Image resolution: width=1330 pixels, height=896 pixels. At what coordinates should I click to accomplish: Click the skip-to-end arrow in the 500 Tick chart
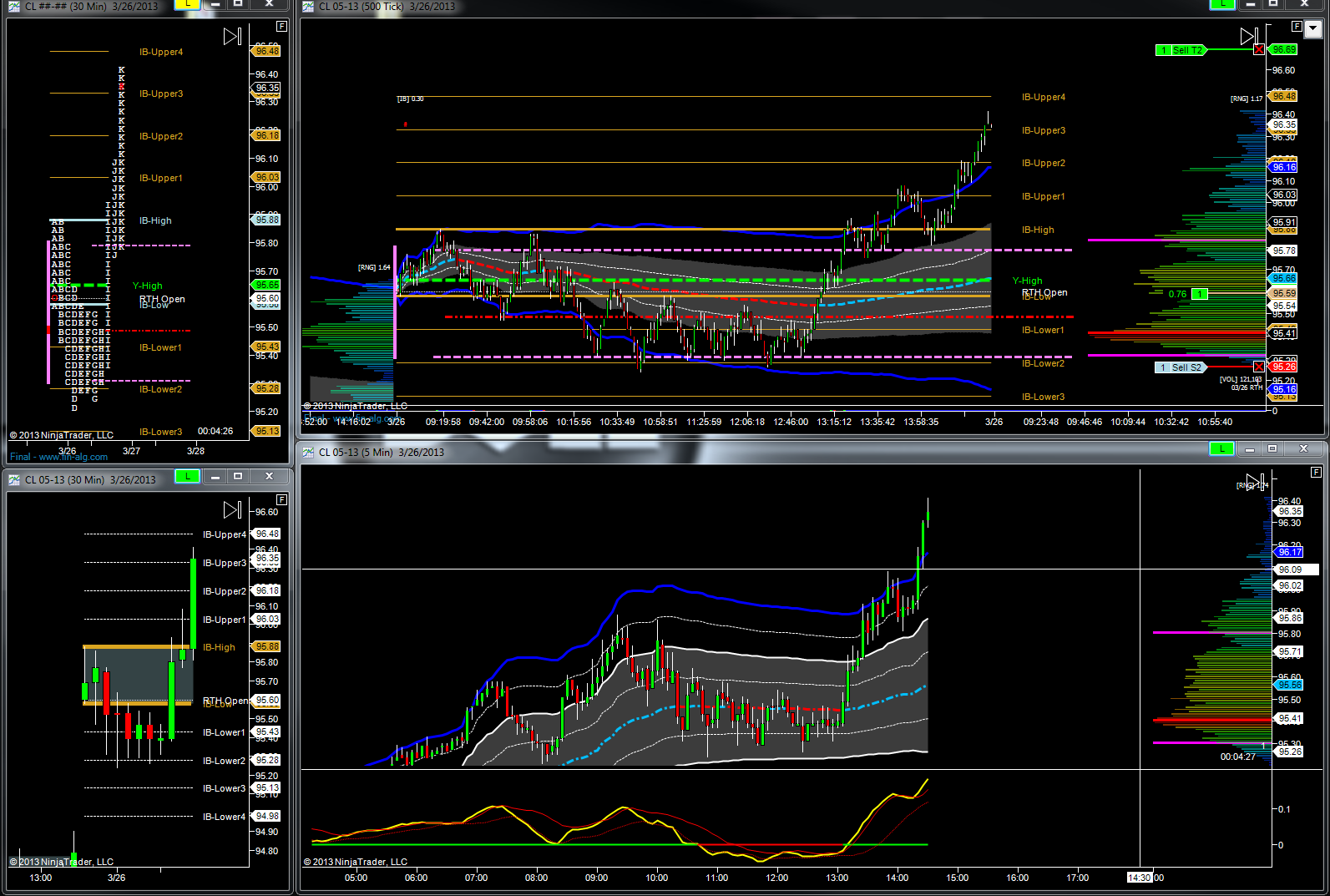pos(1248,36)
